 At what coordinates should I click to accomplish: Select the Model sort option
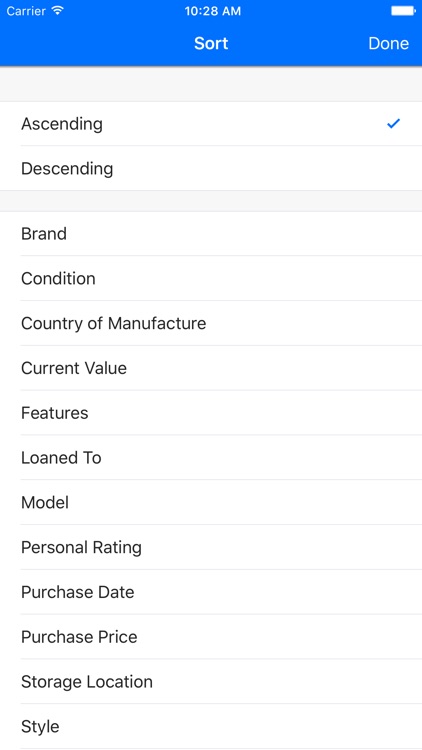[211, 503]
